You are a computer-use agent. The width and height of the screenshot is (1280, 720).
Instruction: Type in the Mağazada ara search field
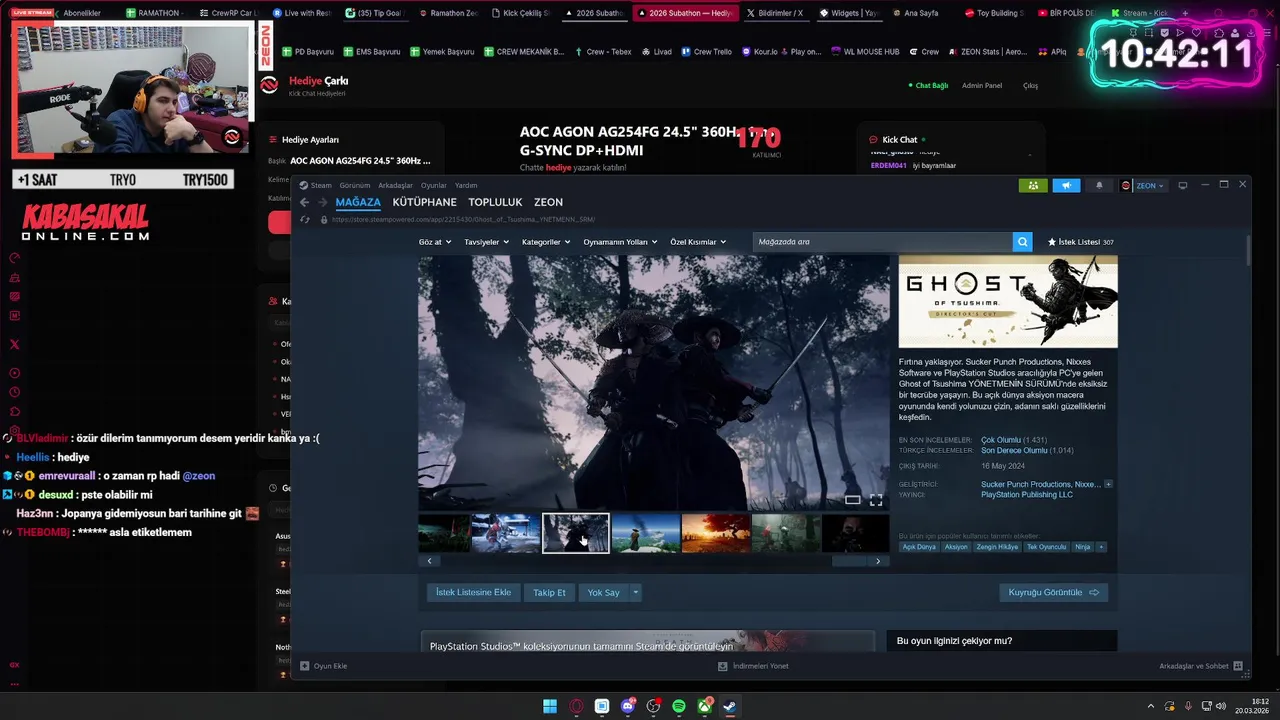(883, 242)
